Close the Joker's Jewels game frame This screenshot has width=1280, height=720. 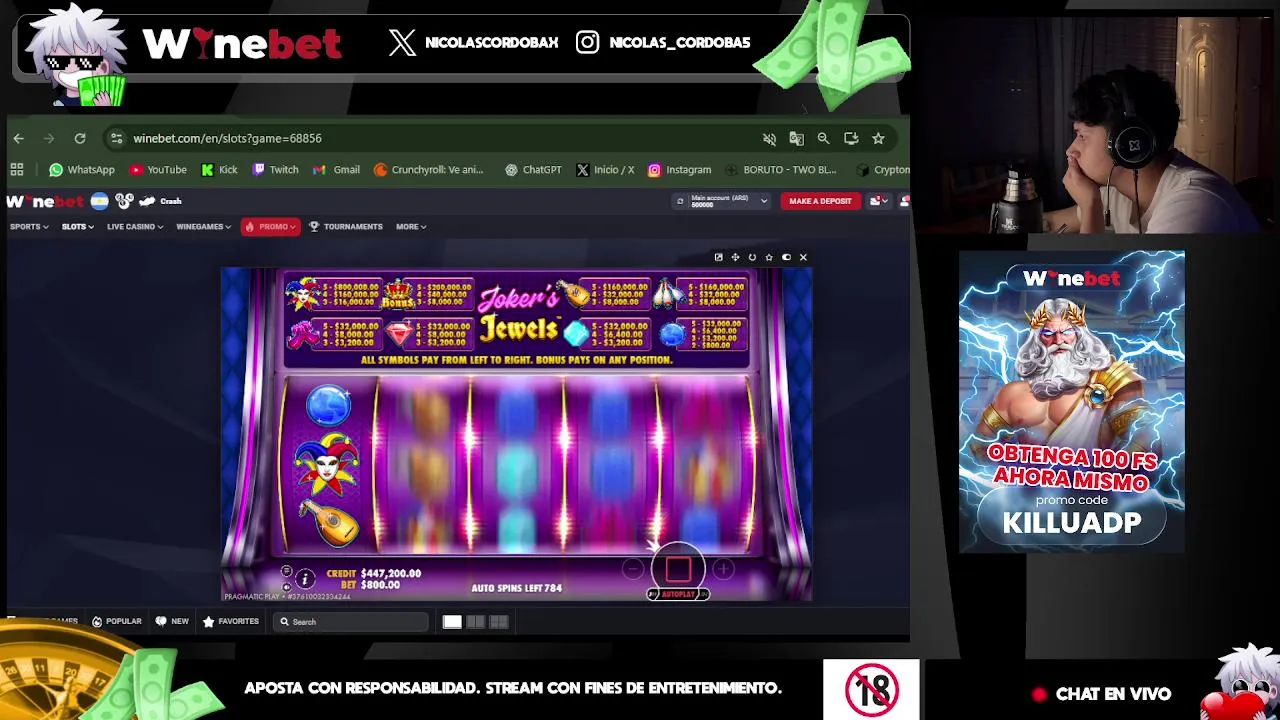803,258
